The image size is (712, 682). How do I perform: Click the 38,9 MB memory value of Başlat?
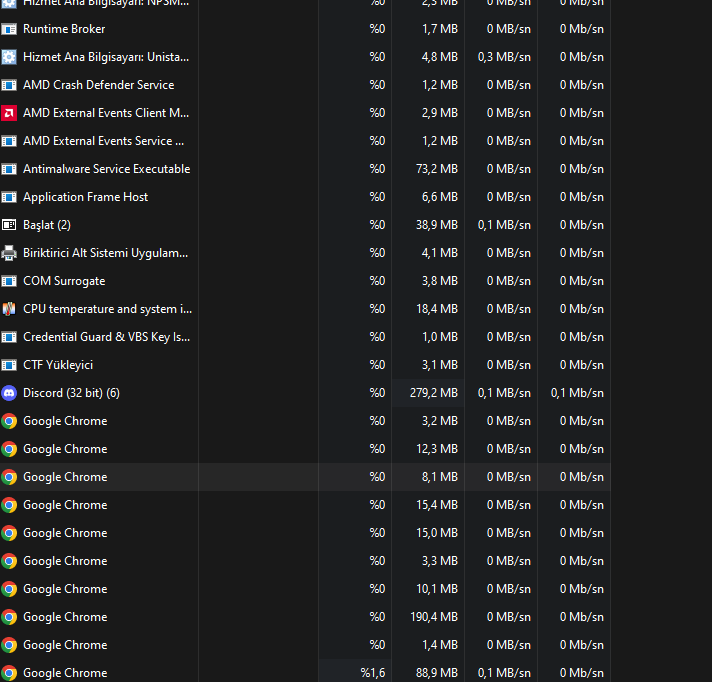click(437, 225)
